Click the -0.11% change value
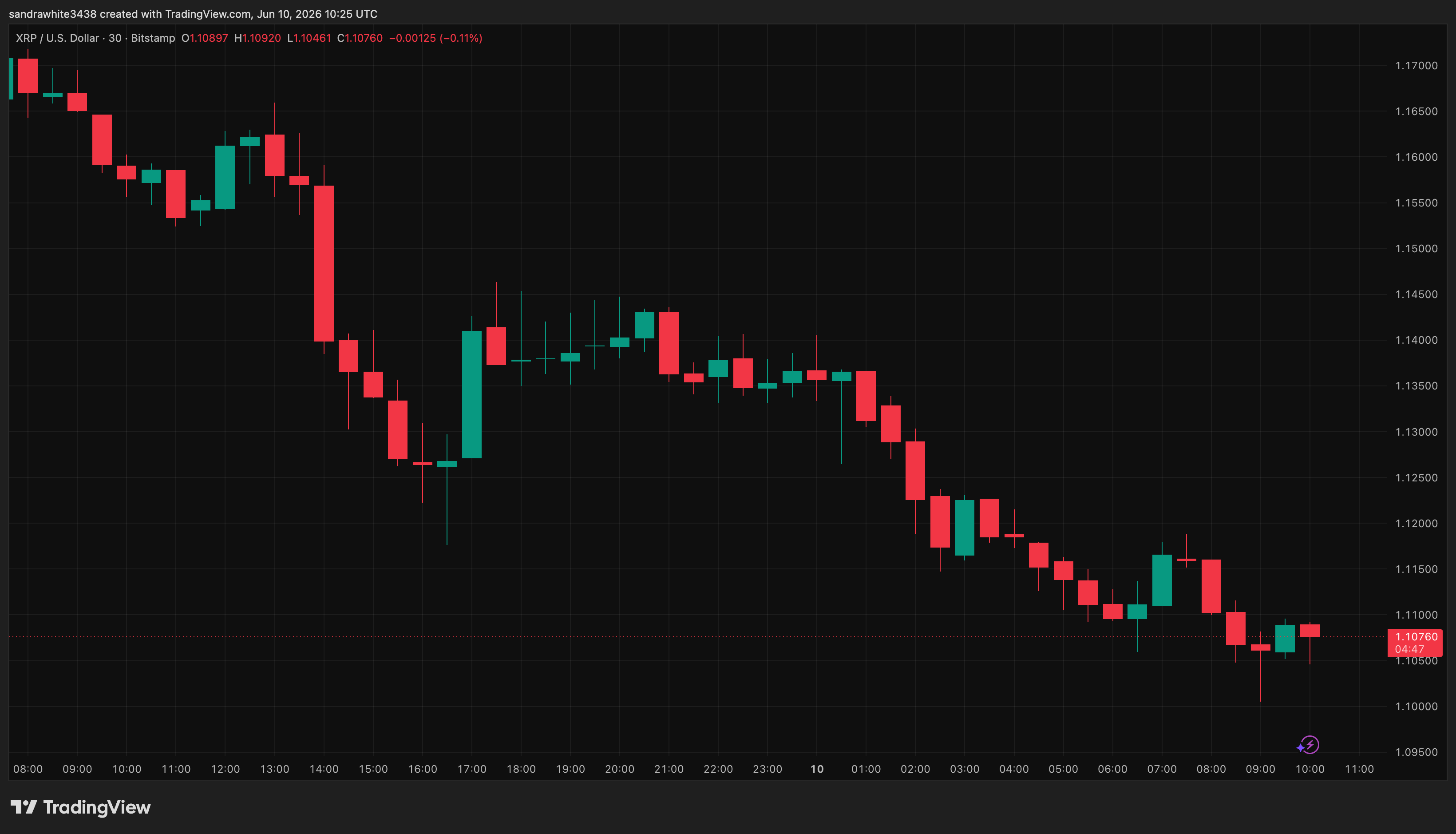 [x=461, y=38]
